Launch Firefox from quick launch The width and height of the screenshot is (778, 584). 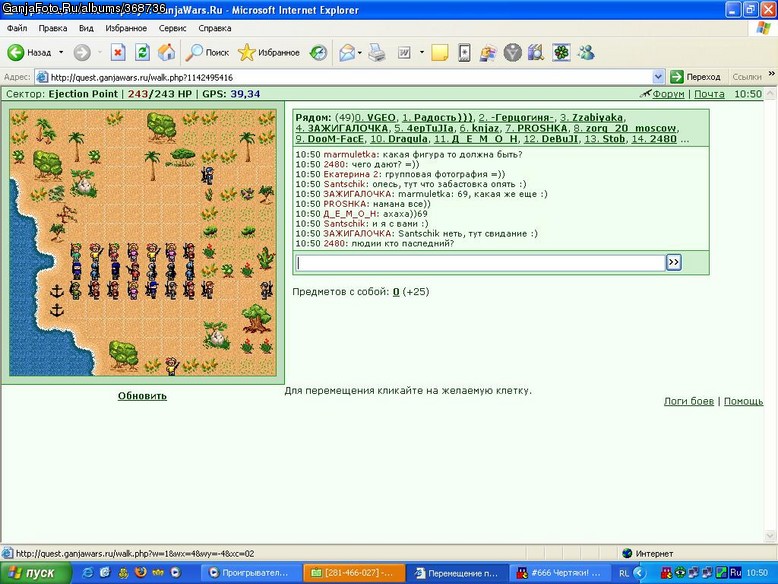[141, 573]
